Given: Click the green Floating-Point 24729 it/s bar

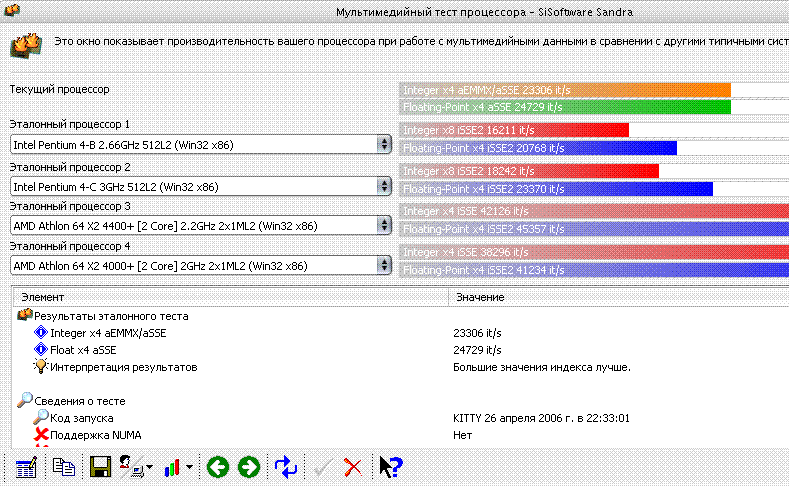Looking at the screenshot, I should click(x=565, y=107).
